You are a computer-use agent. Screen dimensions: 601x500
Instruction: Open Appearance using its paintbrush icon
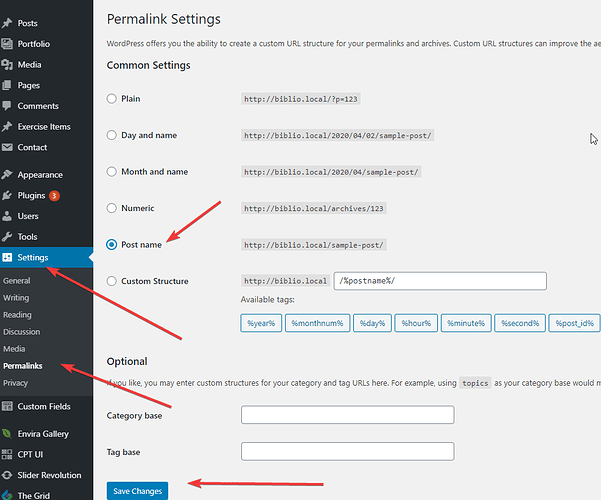click(8, 175)
